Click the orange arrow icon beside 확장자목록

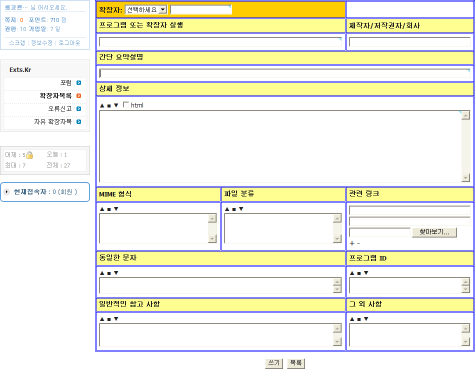79,96
